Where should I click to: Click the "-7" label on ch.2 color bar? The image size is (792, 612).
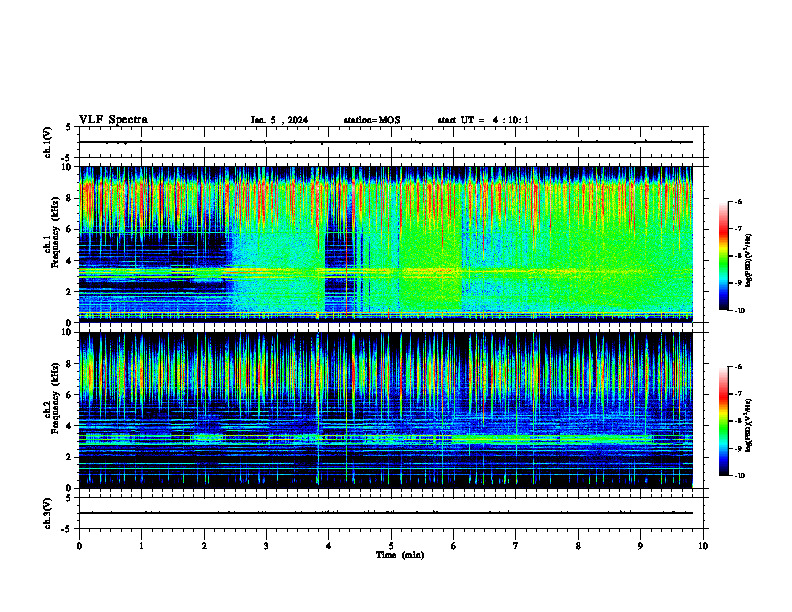click(739, 394)
